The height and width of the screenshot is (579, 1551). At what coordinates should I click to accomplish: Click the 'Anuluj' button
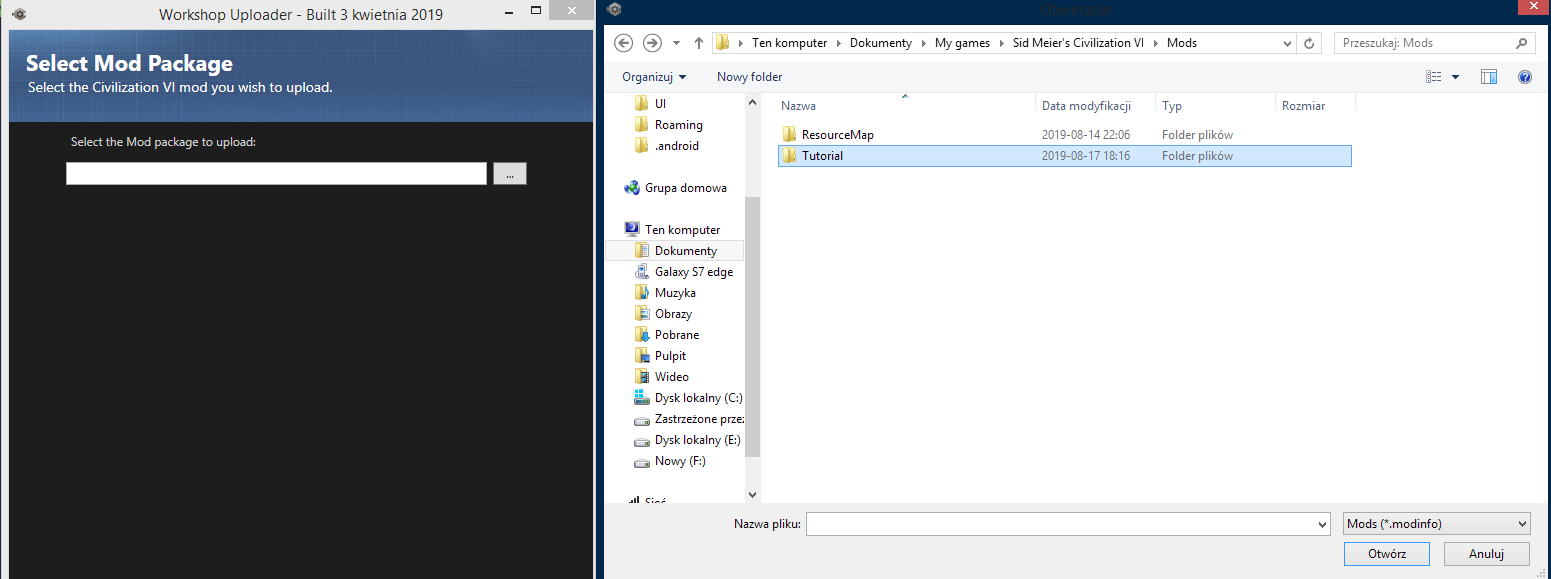(x=1487, y=553)
